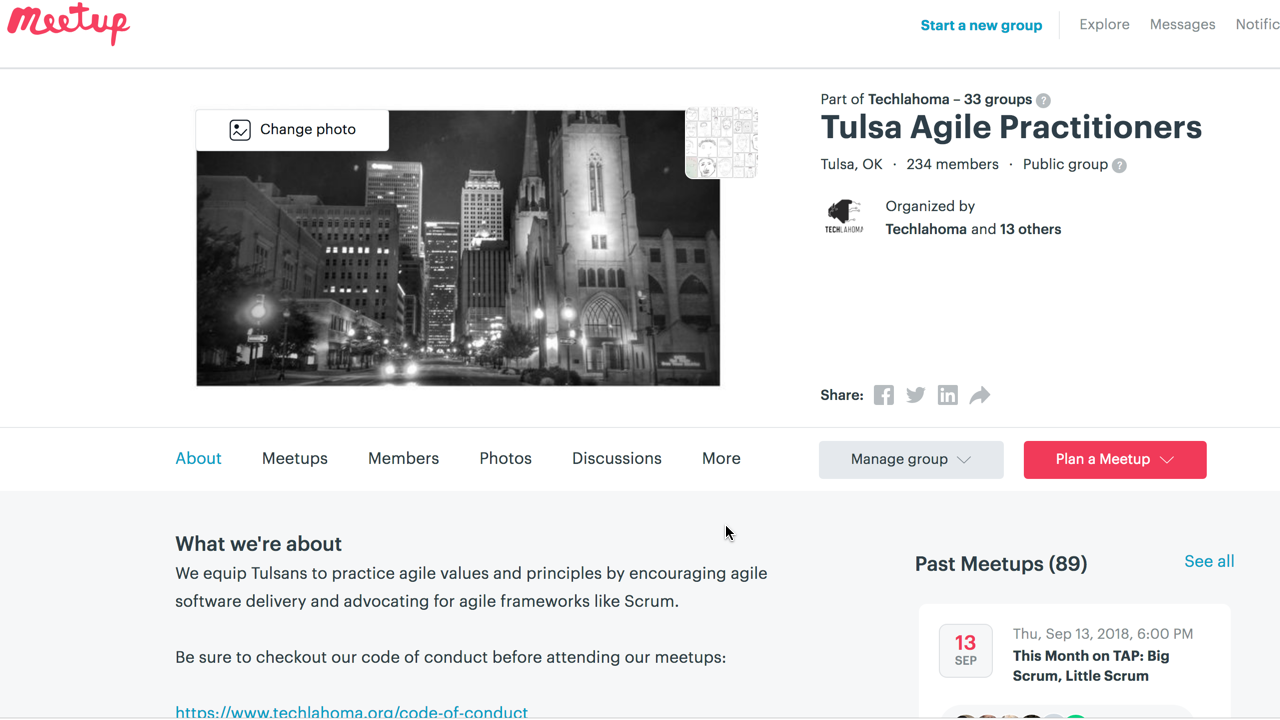This screenshot has width=1280, height=720.
Task: Open the code-of-conduct URL link
Action: [x=351, y=712]
